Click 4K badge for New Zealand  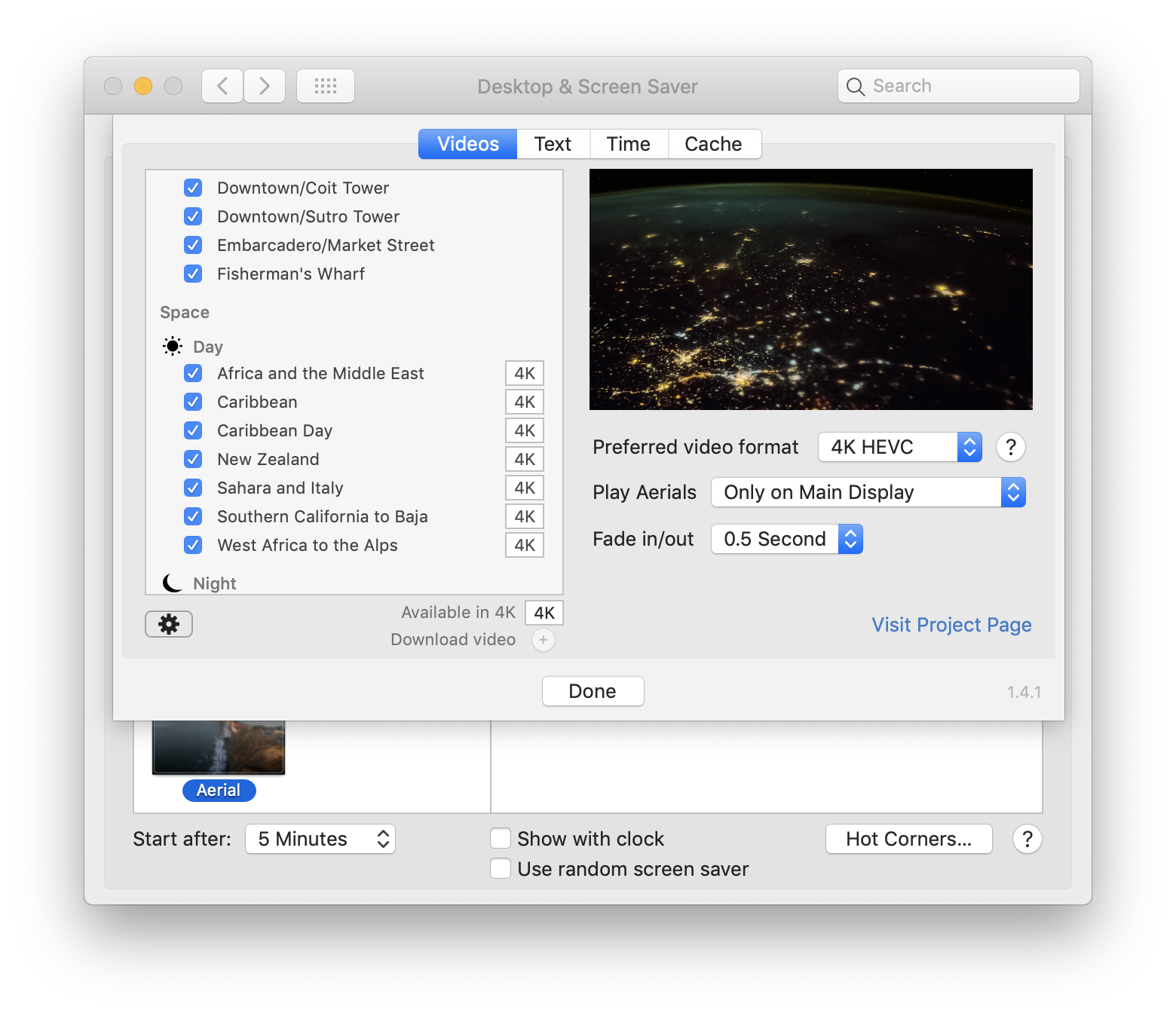(525, 460)
